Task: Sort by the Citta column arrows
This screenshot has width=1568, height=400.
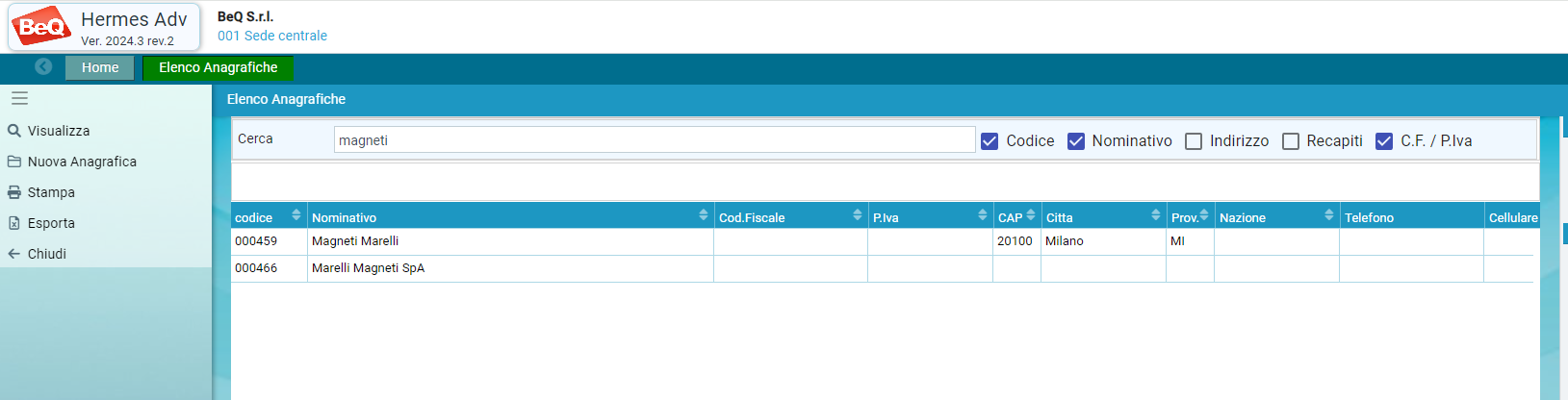Action: coord(1156,215)
